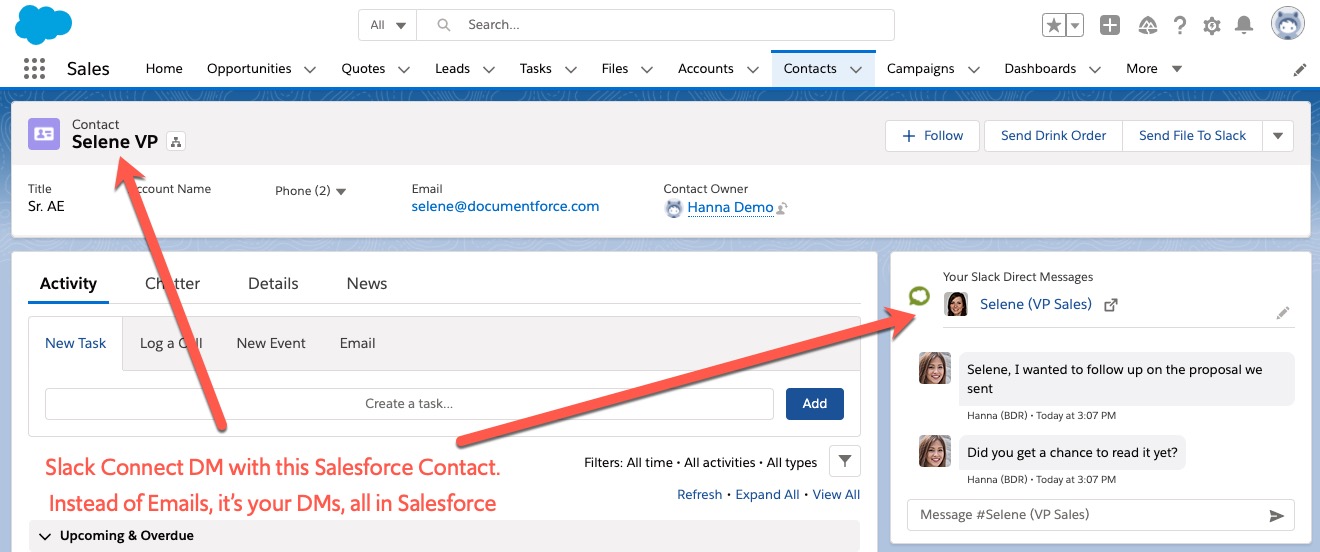The width and height of the screenshot is (1320, 552).
Task: Expand the Quotes tab chevron
Action: click(x=404, y=70)
